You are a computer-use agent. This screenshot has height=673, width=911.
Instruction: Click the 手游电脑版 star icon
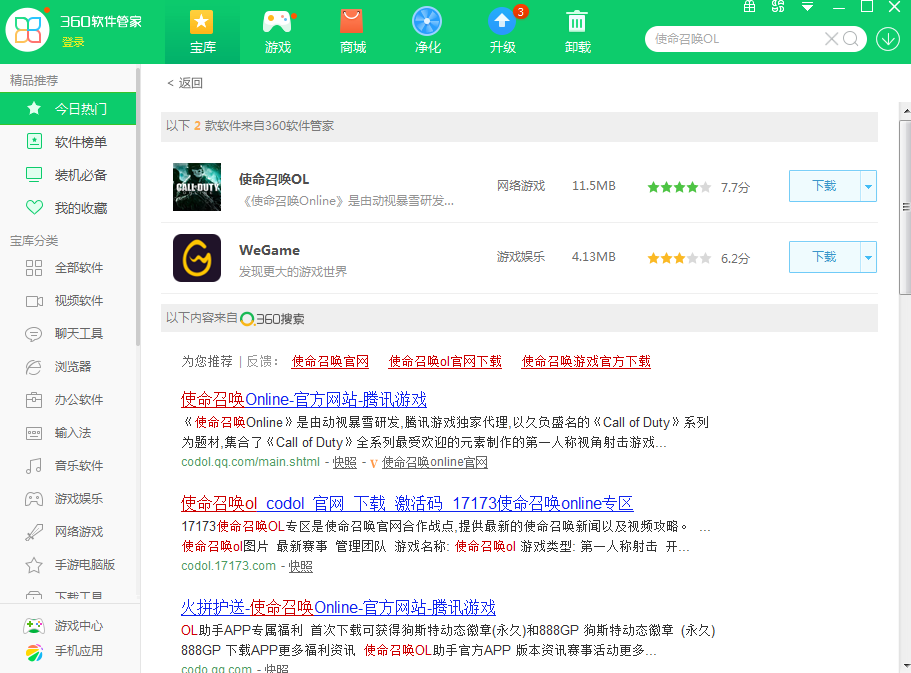click(34, 565)
